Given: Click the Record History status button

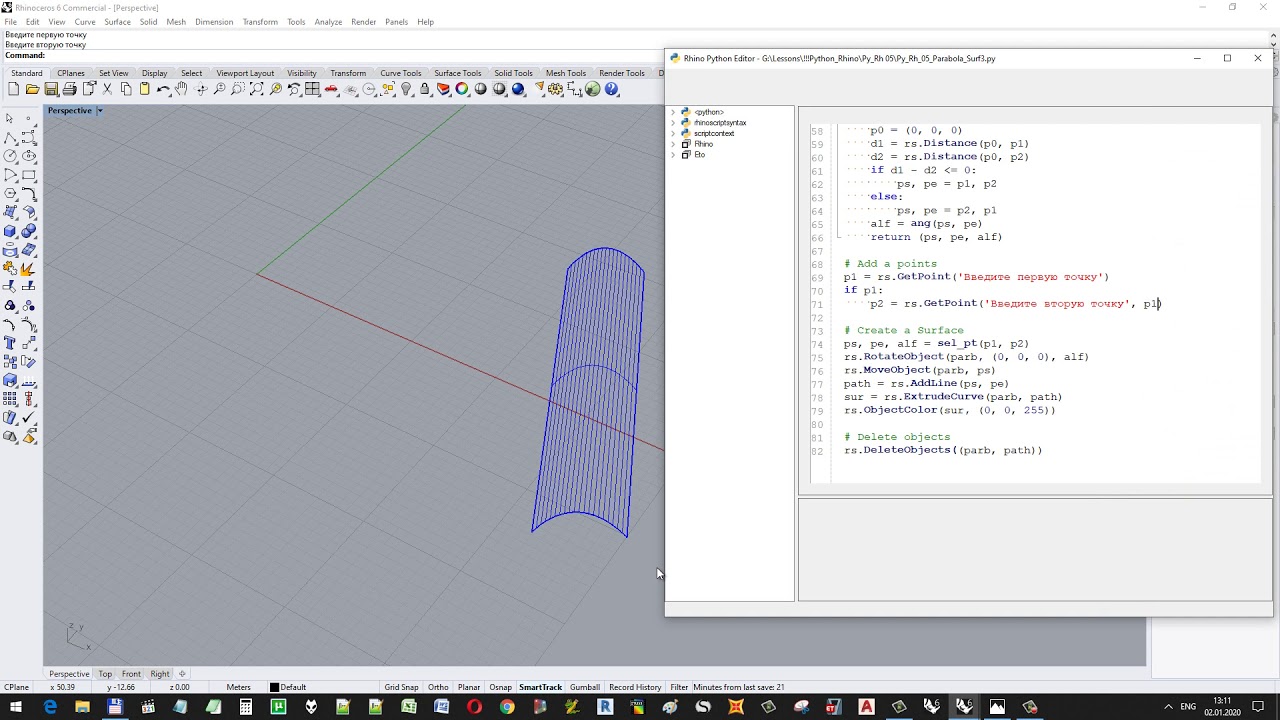Looking at the screenshot, I should coord(635,687).
